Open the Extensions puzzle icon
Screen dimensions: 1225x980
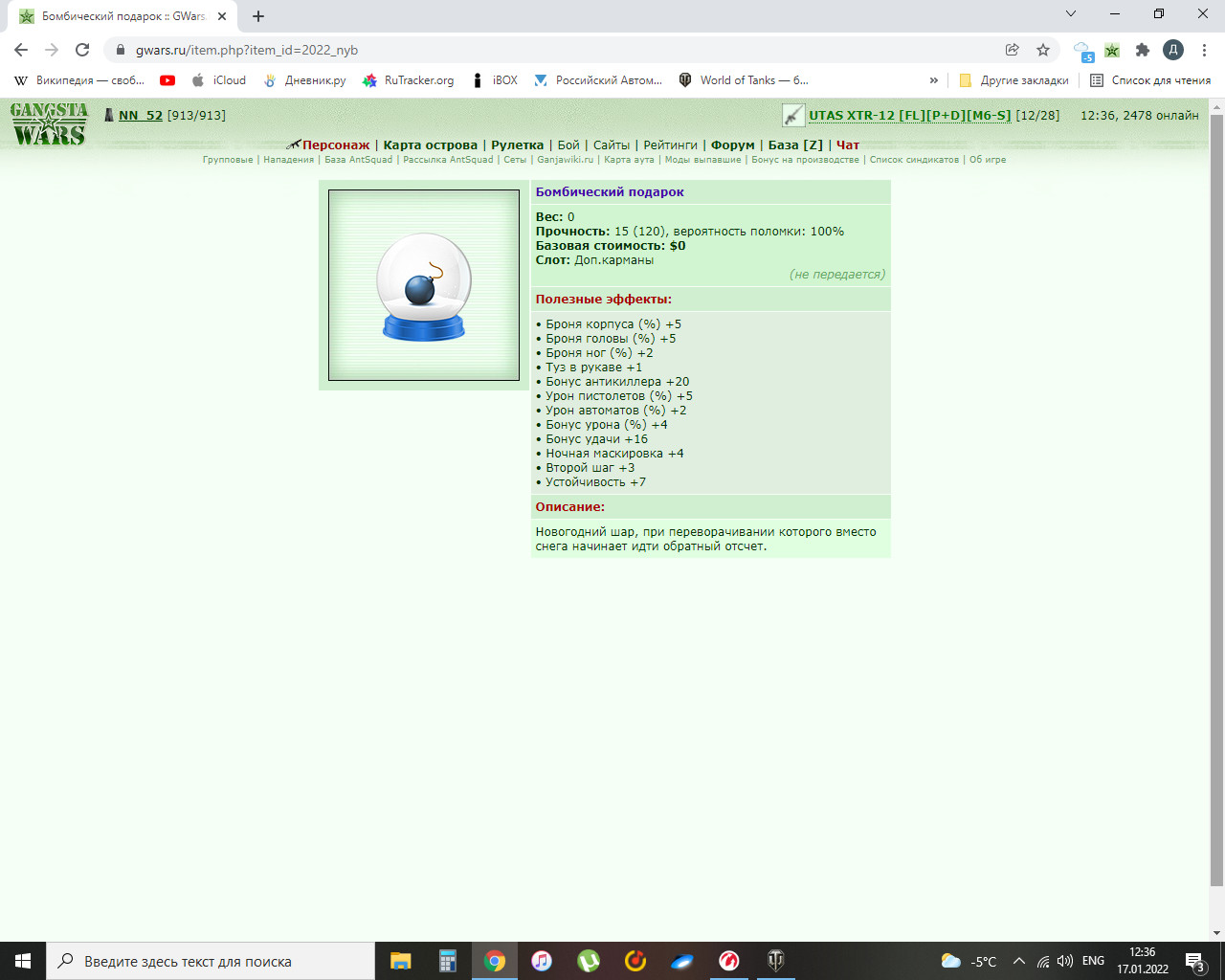(1142, 50)
